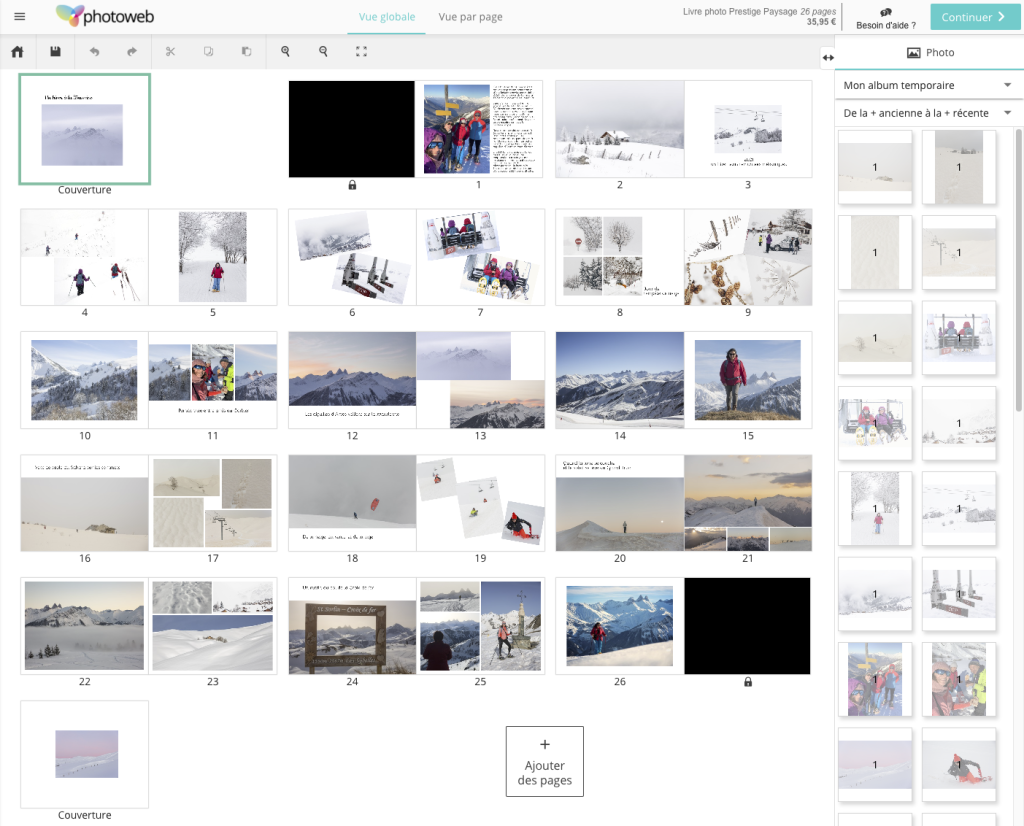Image resolution: width=1024 pixels, height=826 pixels.
Task: Select page 22 thumbnail
Action: 84,626
